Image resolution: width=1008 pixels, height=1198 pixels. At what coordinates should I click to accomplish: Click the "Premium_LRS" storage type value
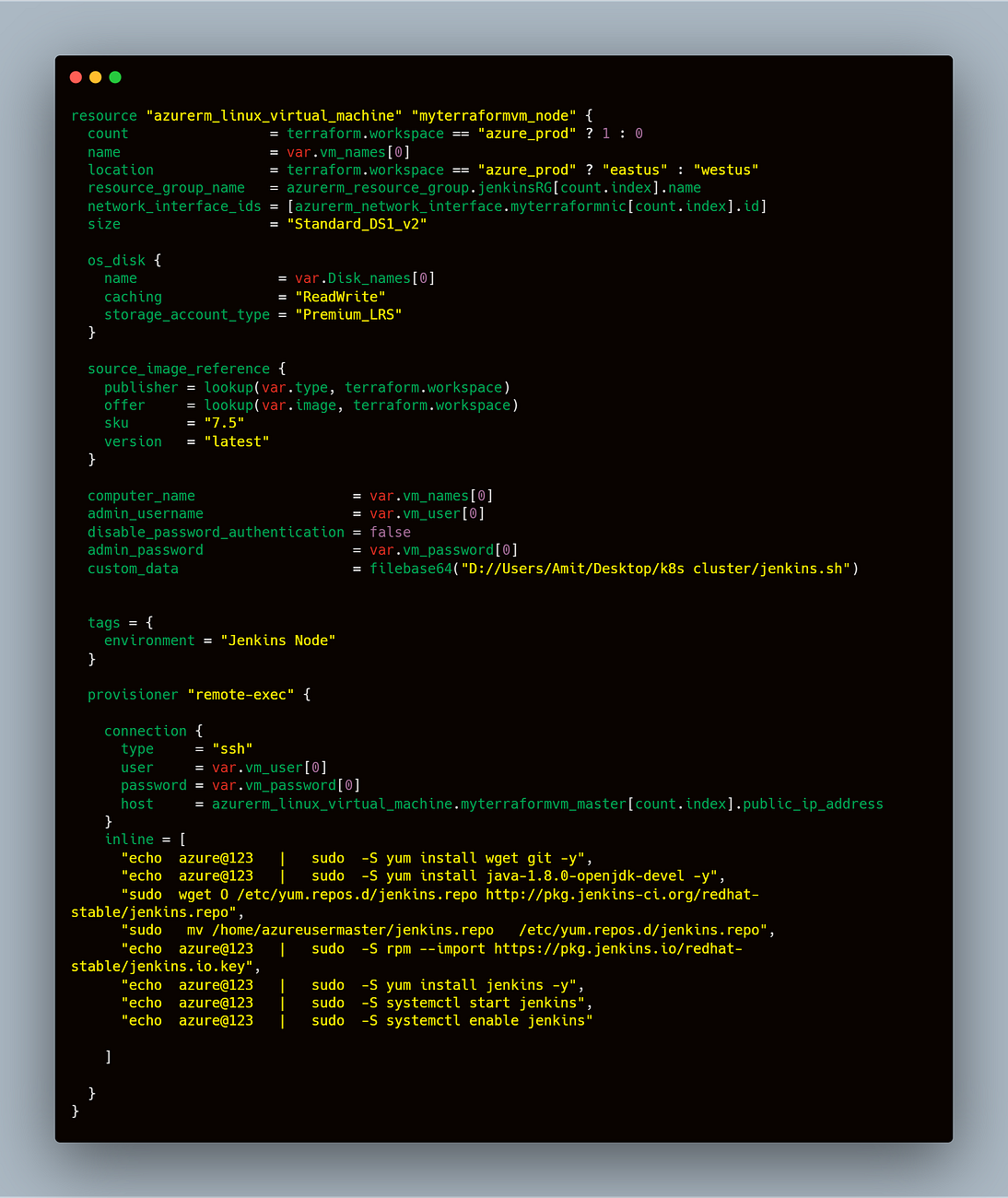click(x=348, y=315)
